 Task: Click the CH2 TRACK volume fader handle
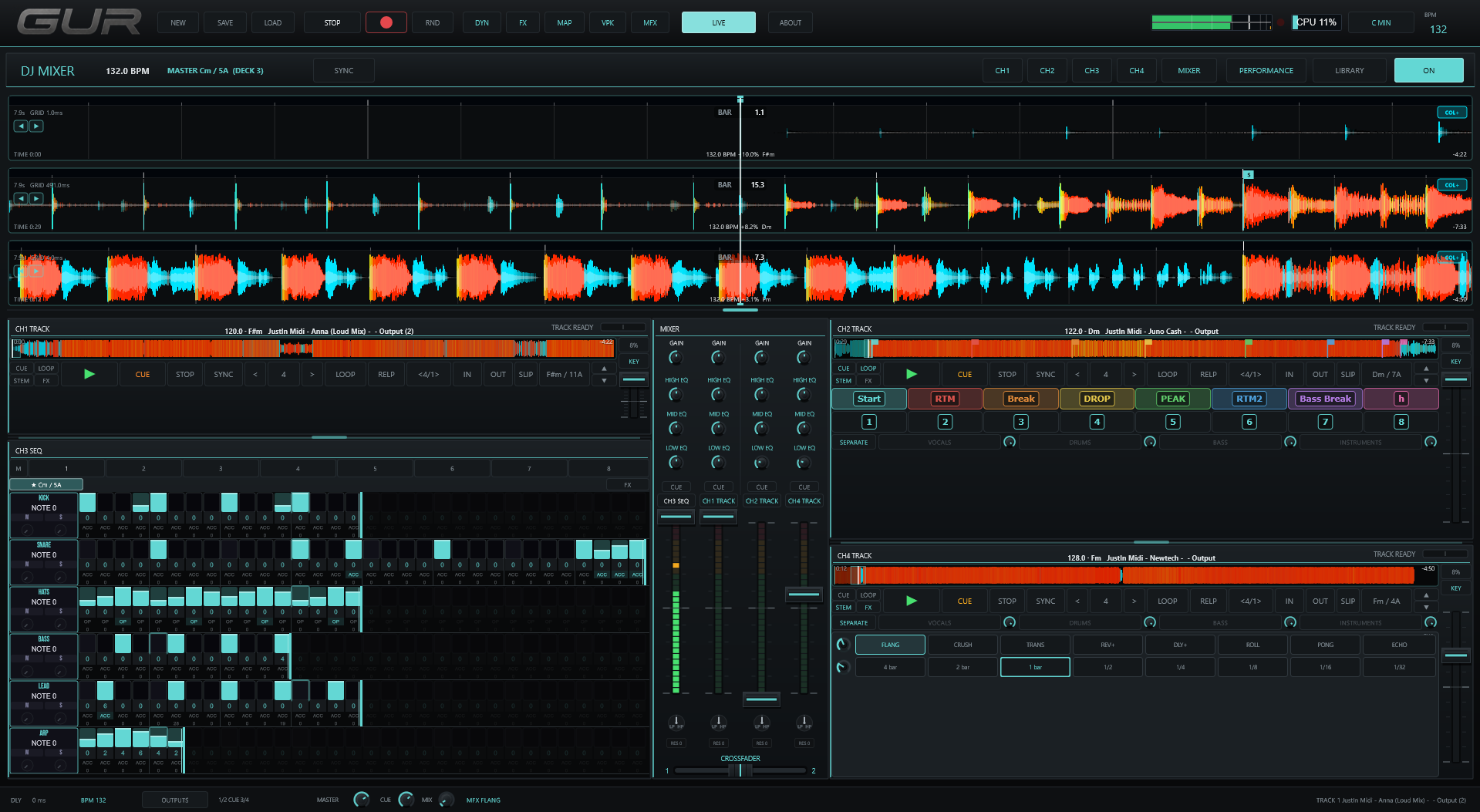(761, 699)
